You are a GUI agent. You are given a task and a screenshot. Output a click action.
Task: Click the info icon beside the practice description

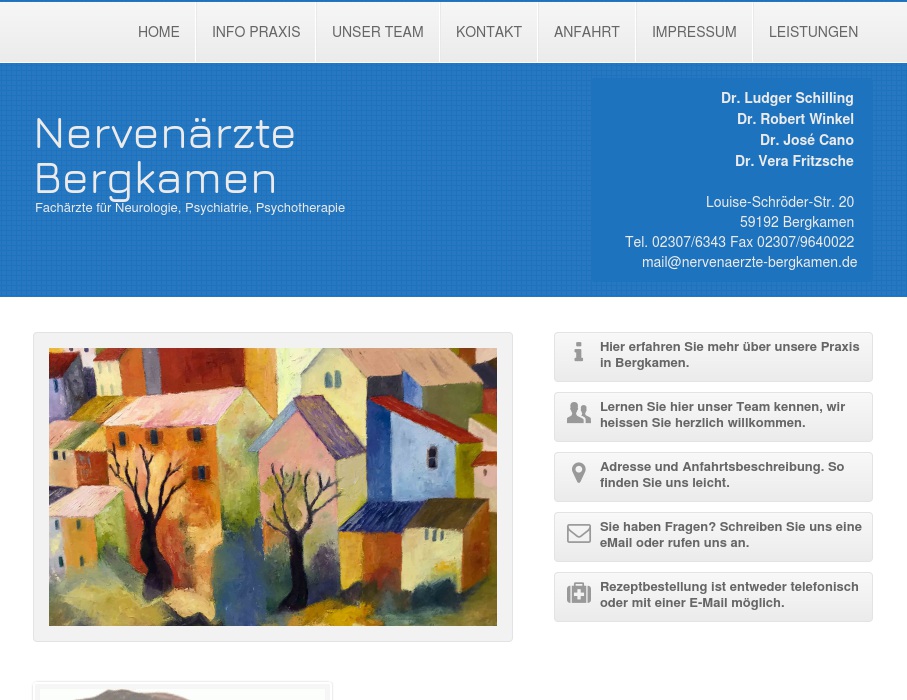[x=578, y=352]
